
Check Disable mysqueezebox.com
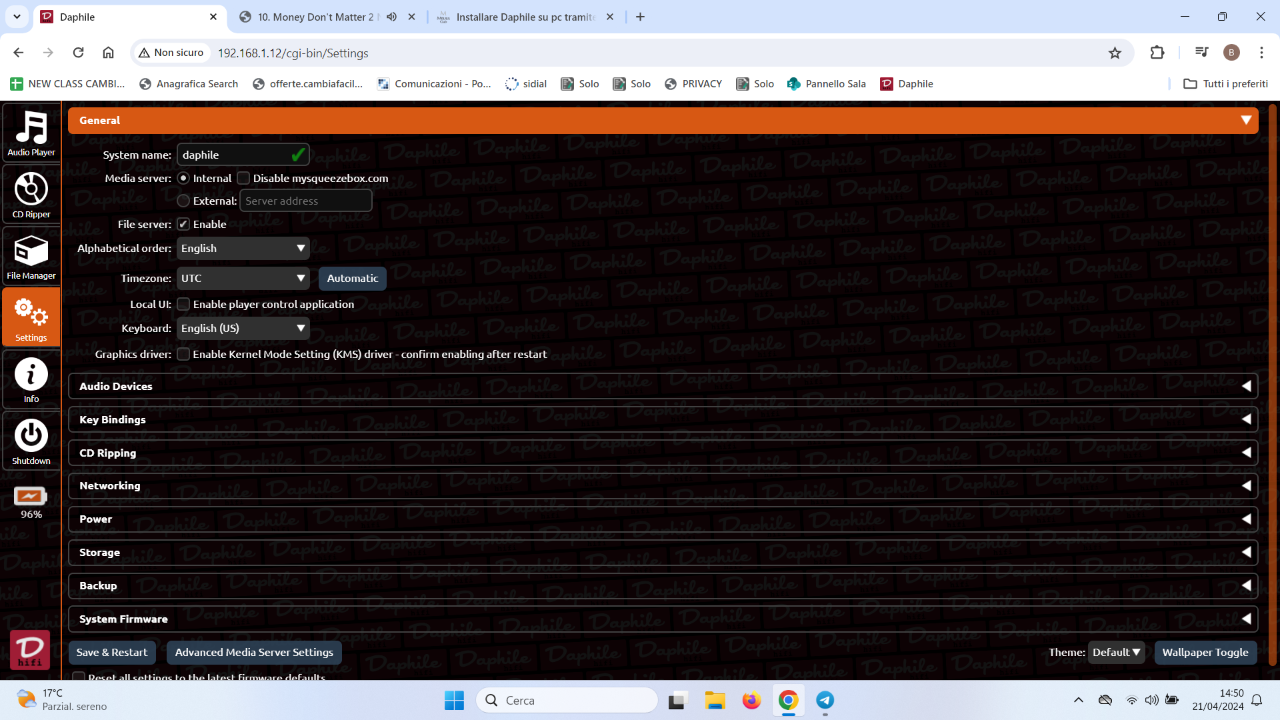(243, 178)
